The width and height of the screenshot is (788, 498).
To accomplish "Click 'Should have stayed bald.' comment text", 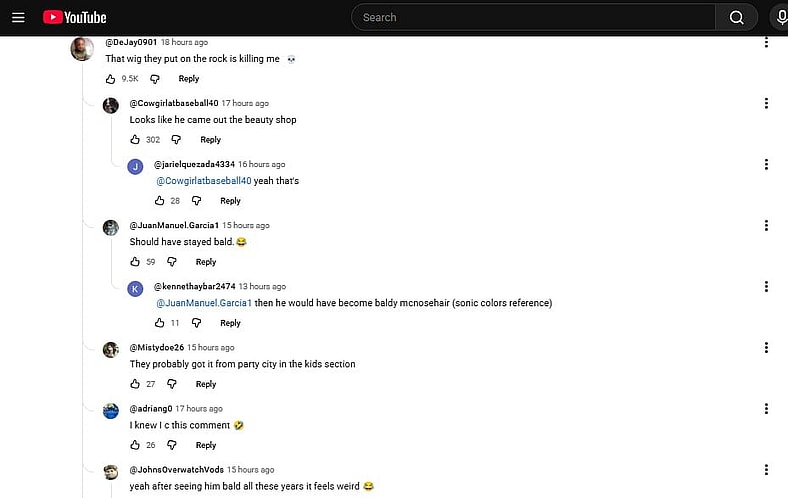I will coord(182,242).
